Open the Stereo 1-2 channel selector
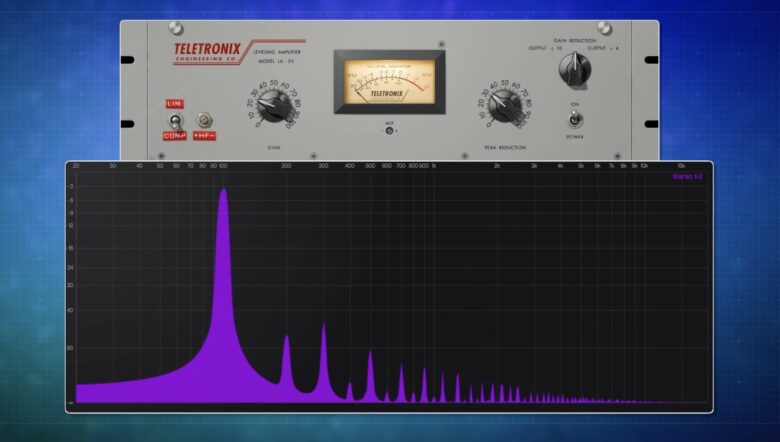This screenshot has height=442, width=780. click(689, 176)
